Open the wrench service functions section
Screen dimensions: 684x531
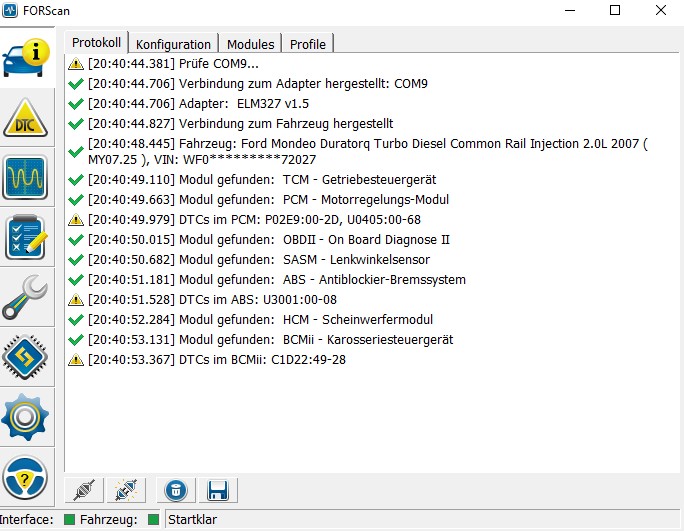(28, 297)
